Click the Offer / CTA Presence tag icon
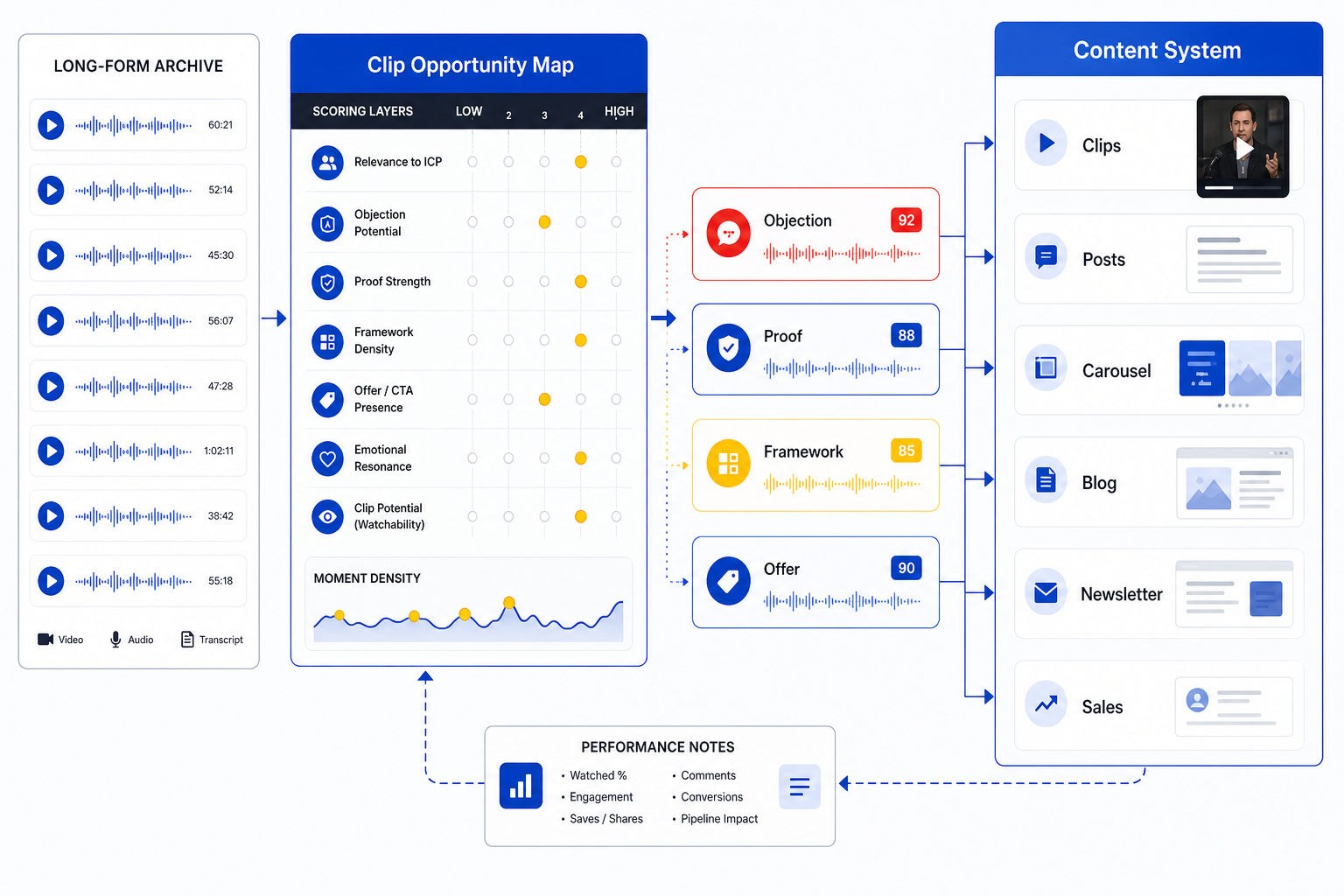This screenshot has width=1344, height=896. click(327, 400)
